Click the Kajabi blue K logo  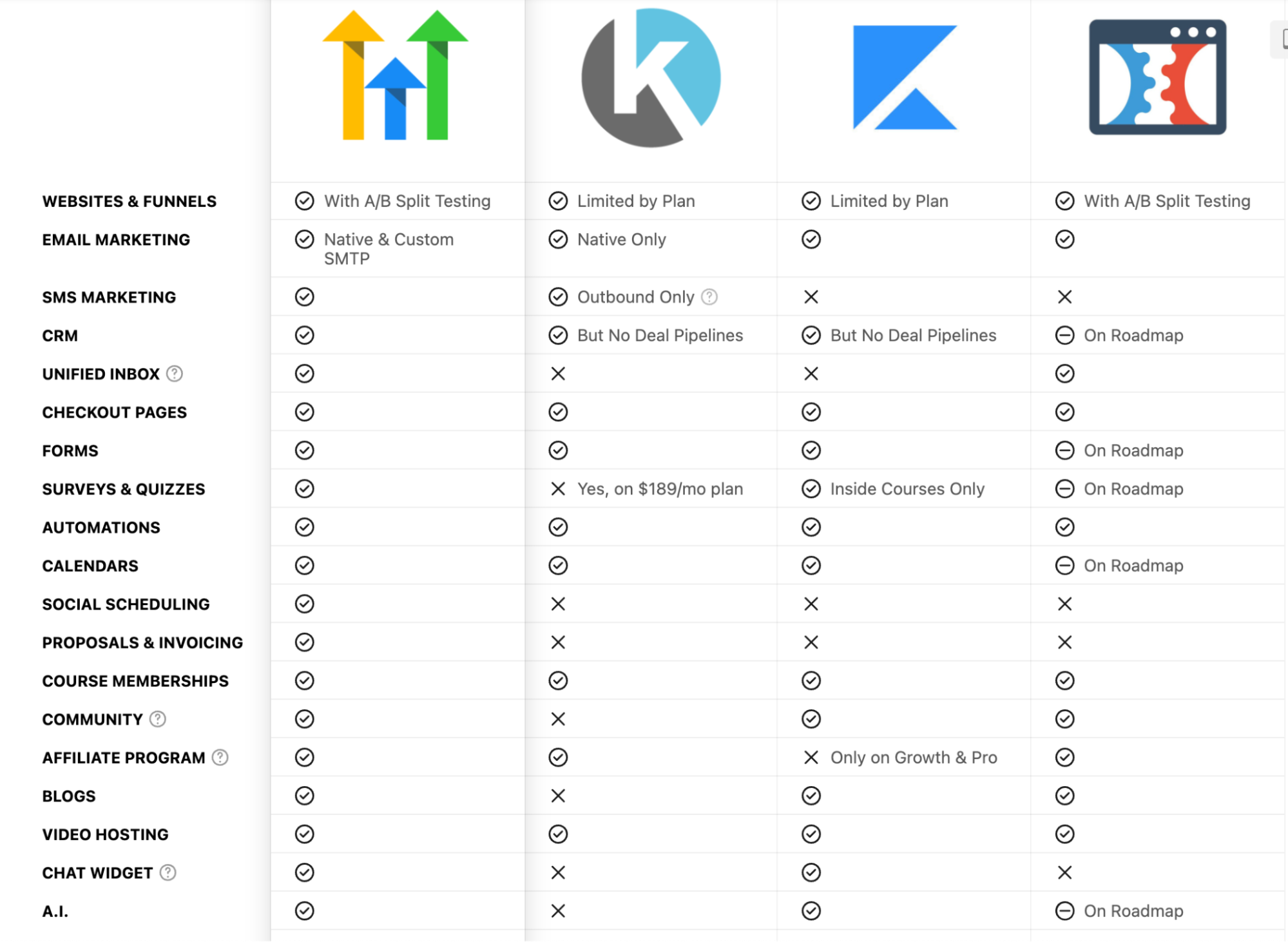click(905, 77)
